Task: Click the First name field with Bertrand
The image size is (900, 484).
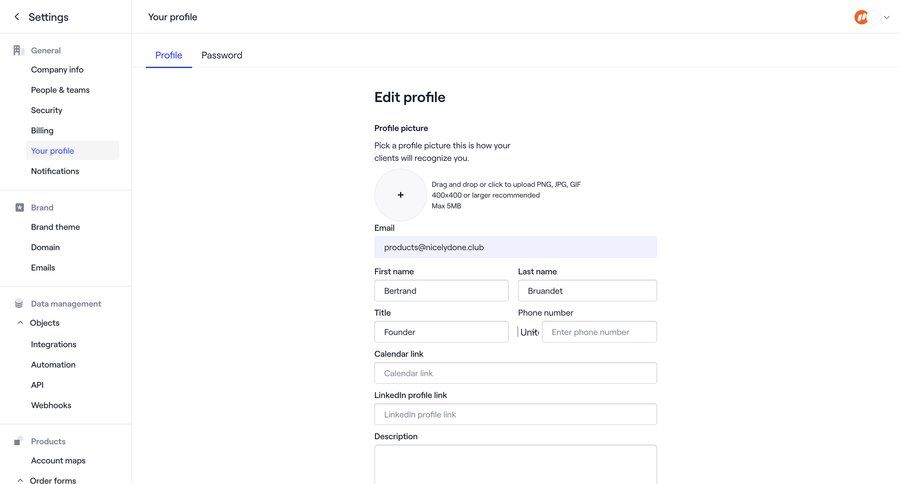Action: (x=441, y=291)
